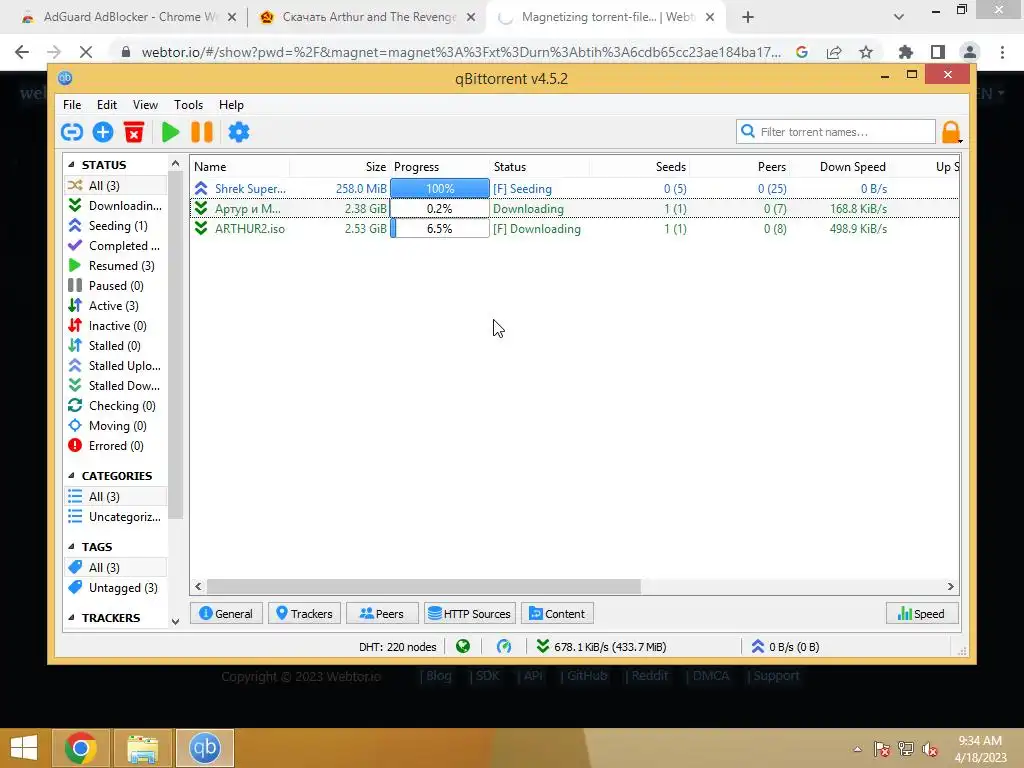Filter by Moving (0) status
The width and height of the screenshot is (1024, 768).
click(x=115, y=426)
